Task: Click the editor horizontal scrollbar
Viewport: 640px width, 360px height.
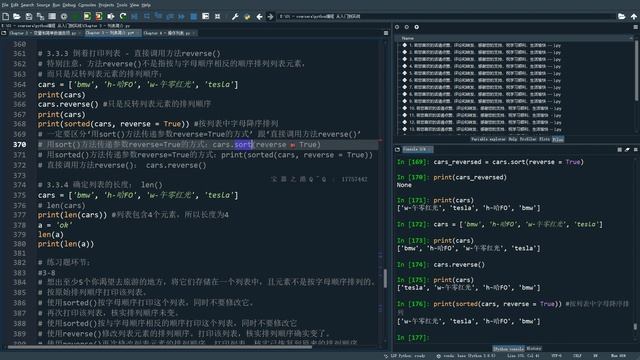Action: [x=160, y=347]
